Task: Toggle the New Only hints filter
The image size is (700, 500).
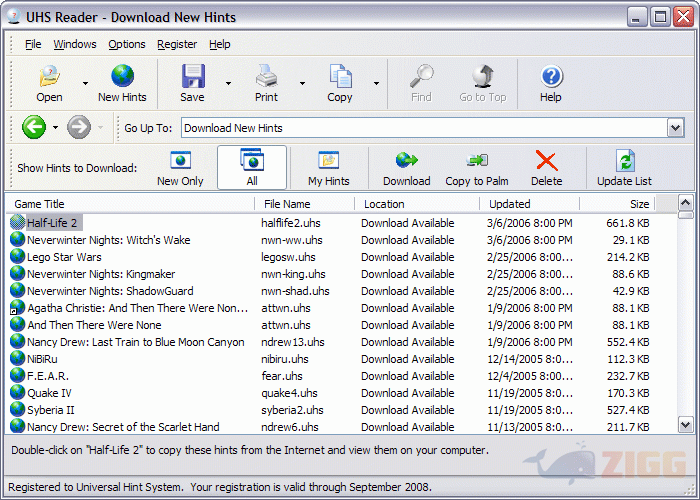Action: 180,168
